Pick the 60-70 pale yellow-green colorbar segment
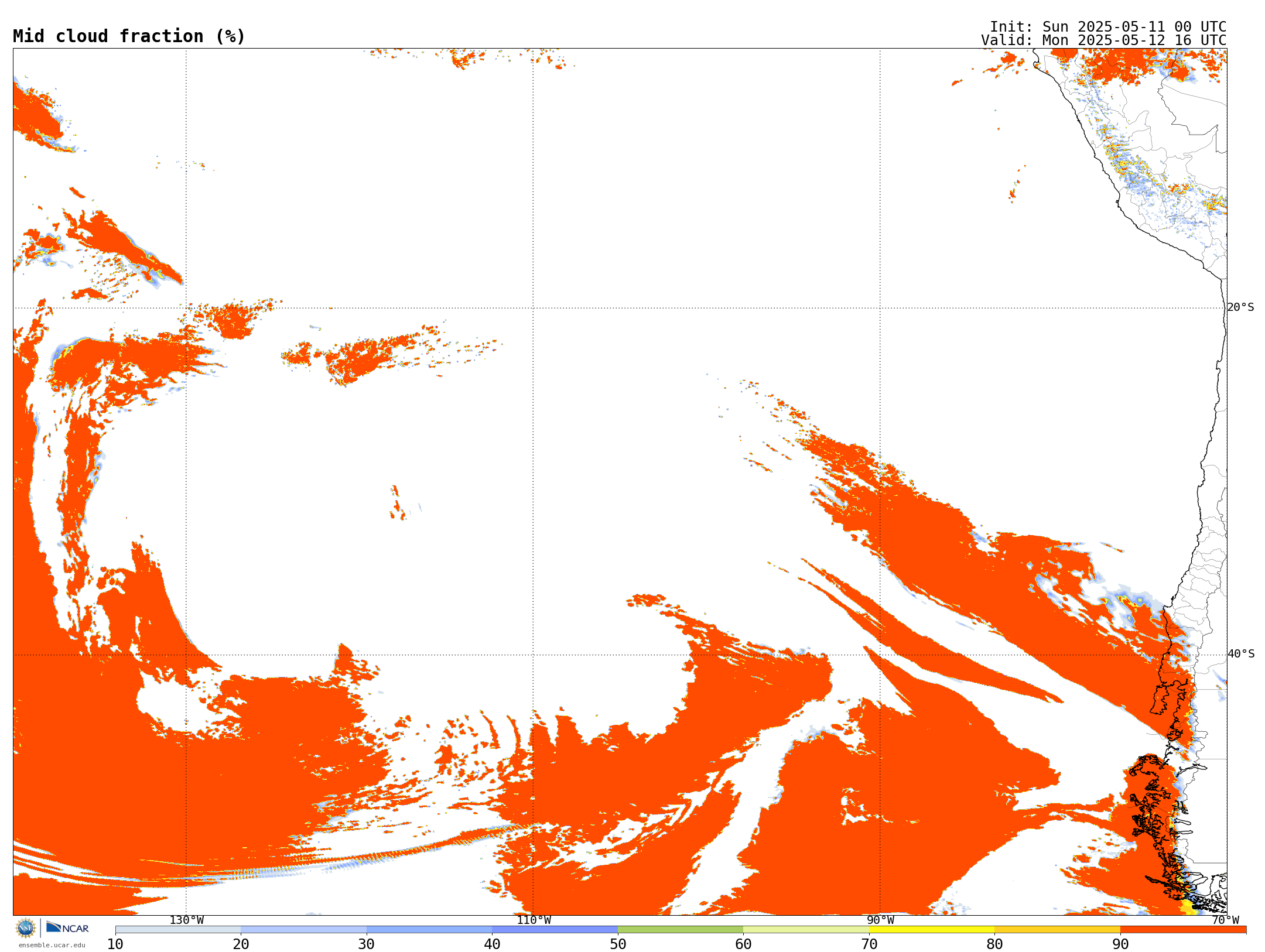 pyautogui.click(x=806, y=930)
